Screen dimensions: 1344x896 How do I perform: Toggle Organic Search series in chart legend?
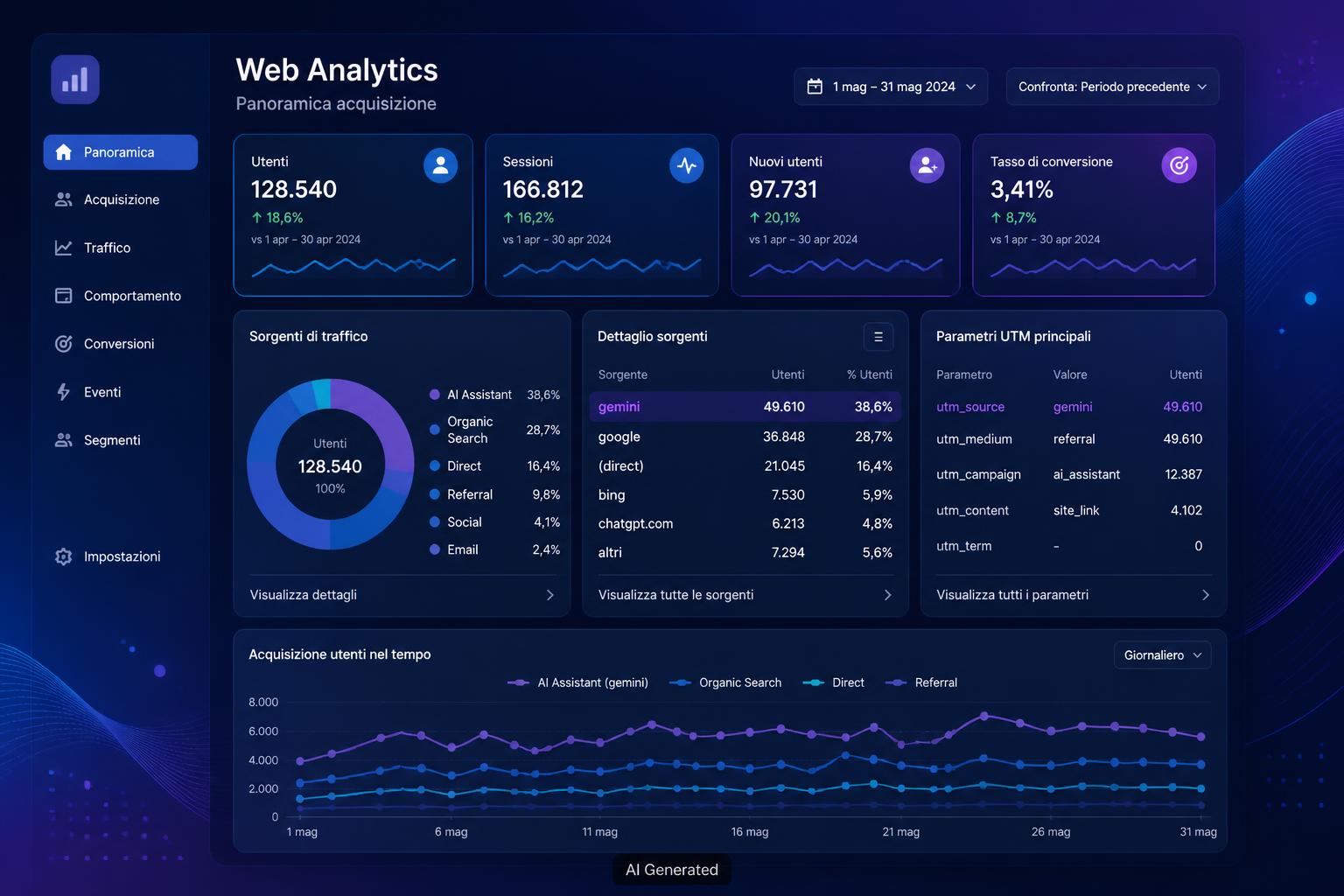click(x=724, y=682)
